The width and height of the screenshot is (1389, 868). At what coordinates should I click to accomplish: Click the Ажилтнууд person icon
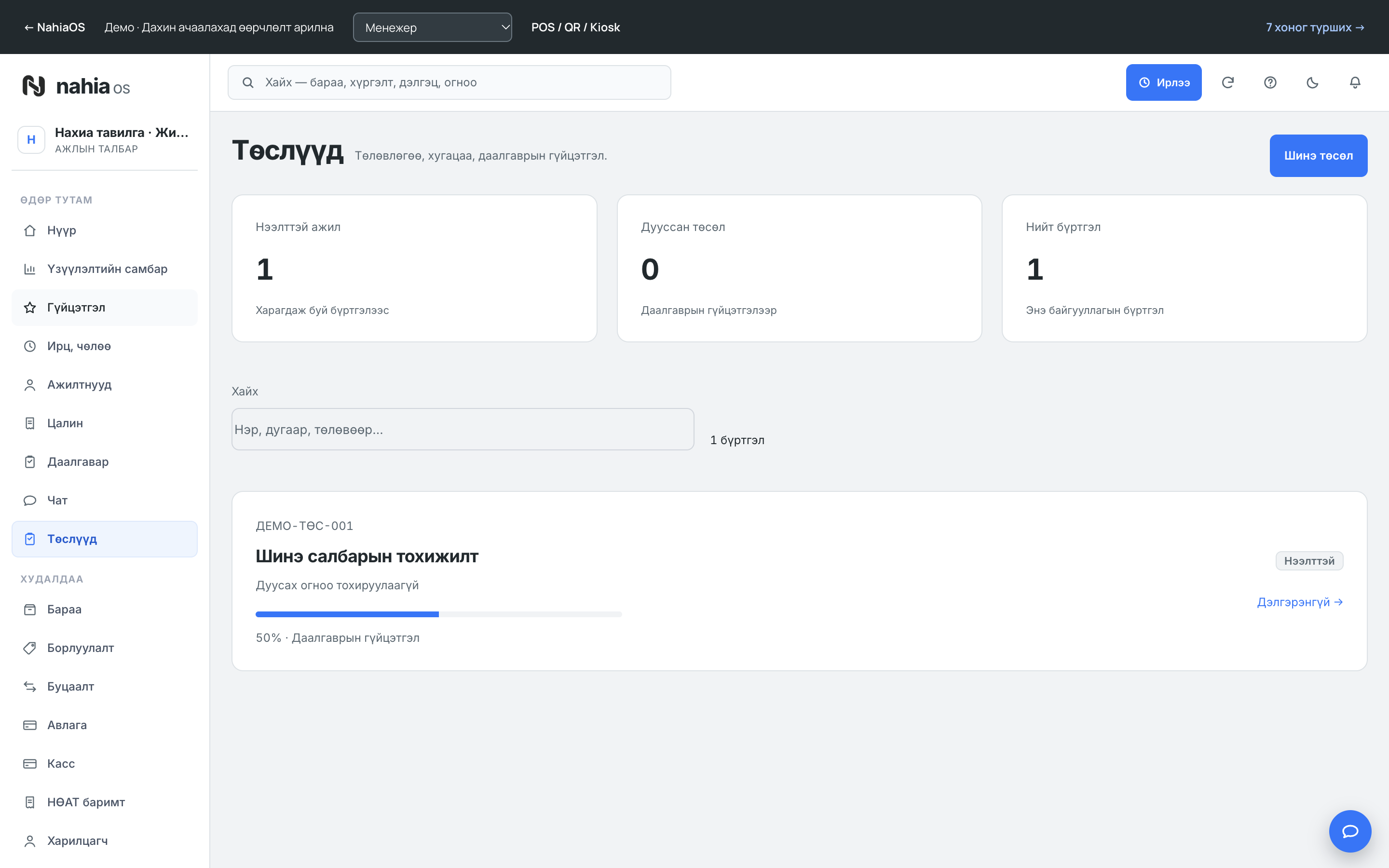pyautogui.click(x=30, y=385)
